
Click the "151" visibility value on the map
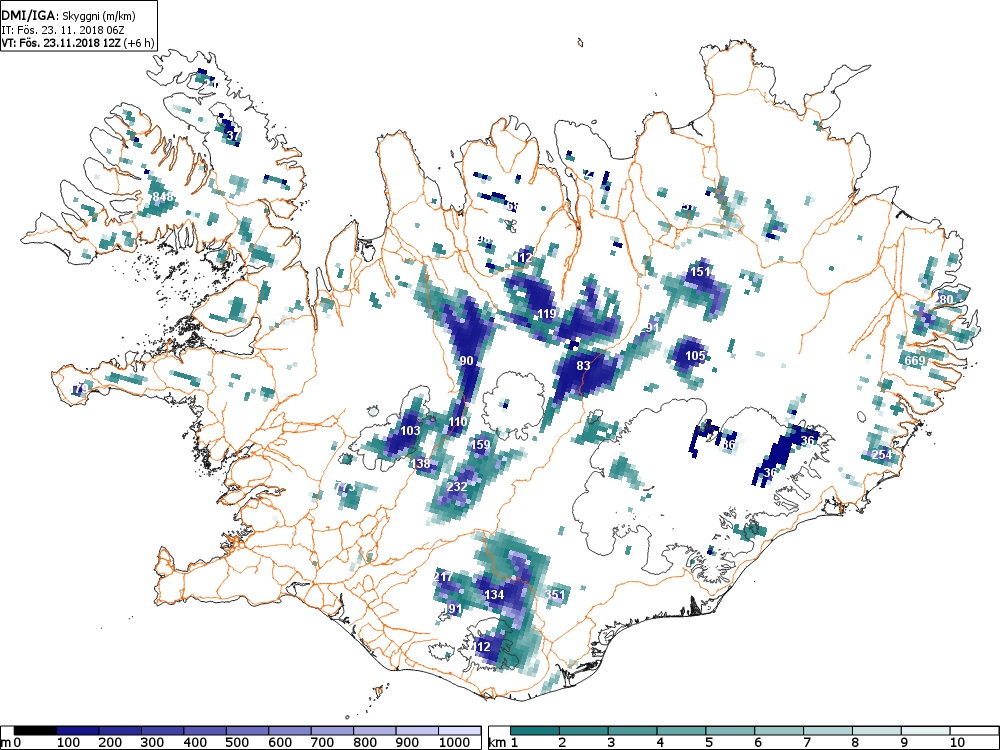(x=701, y=272)
